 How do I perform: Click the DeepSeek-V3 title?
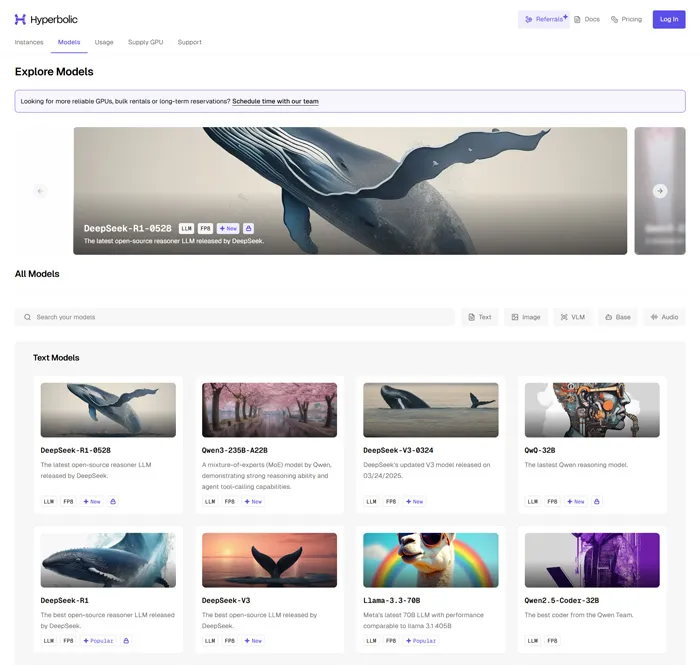click(x=226, y=600)
